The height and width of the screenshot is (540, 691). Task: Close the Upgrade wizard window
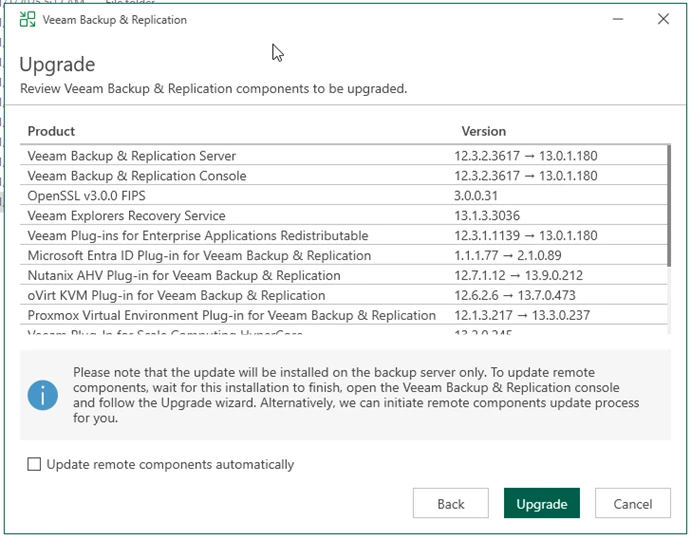click(663, 19)
